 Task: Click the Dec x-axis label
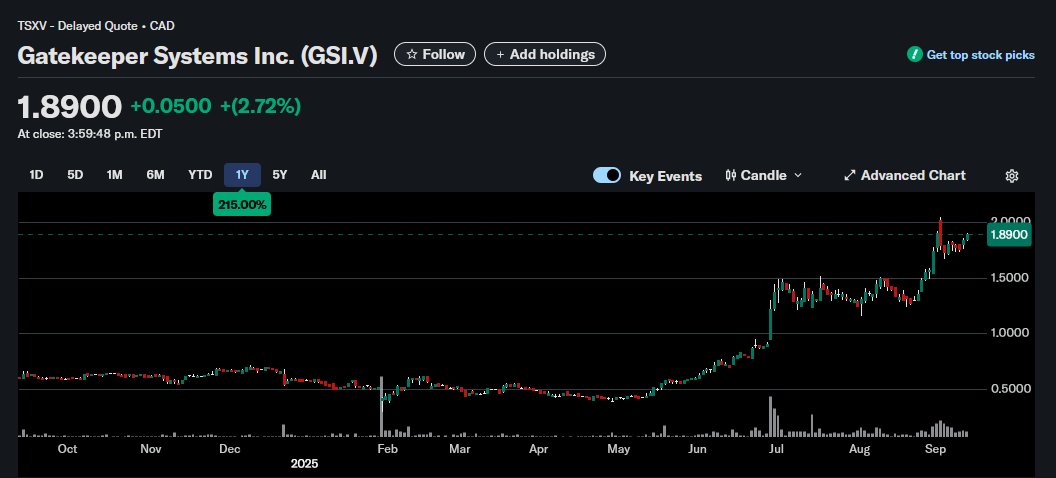(230, 449)
